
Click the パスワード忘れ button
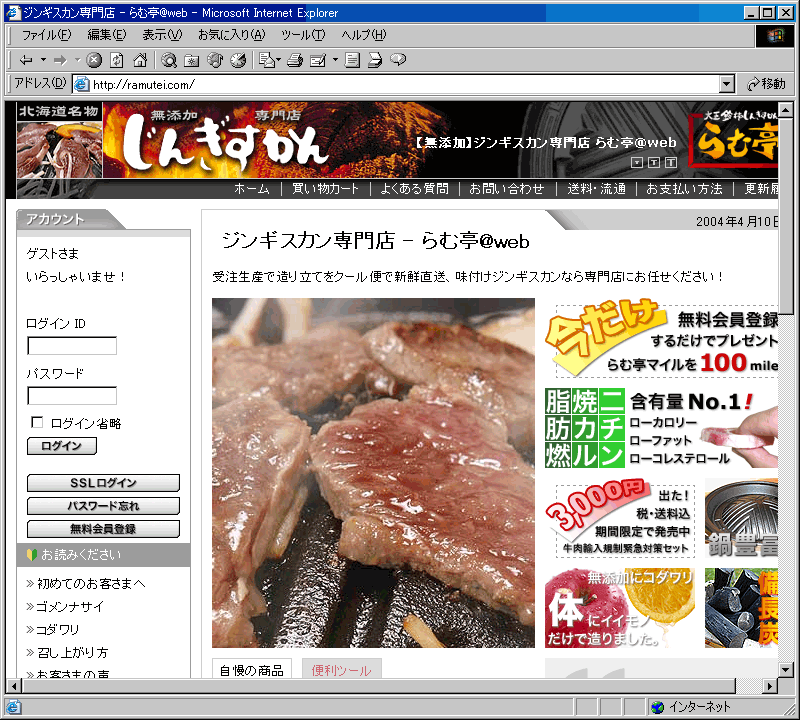click(x=103, y=506)
